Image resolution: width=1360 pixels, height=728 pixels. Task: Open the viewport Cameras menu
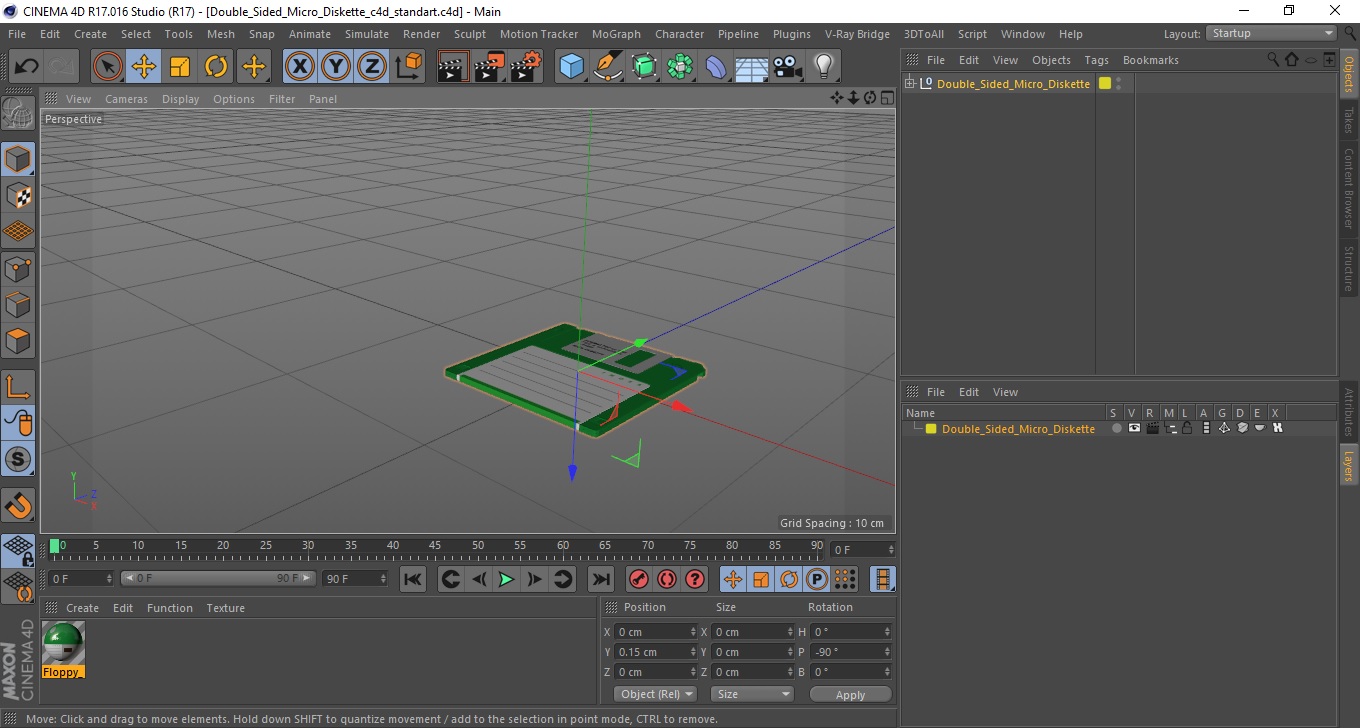126,99
